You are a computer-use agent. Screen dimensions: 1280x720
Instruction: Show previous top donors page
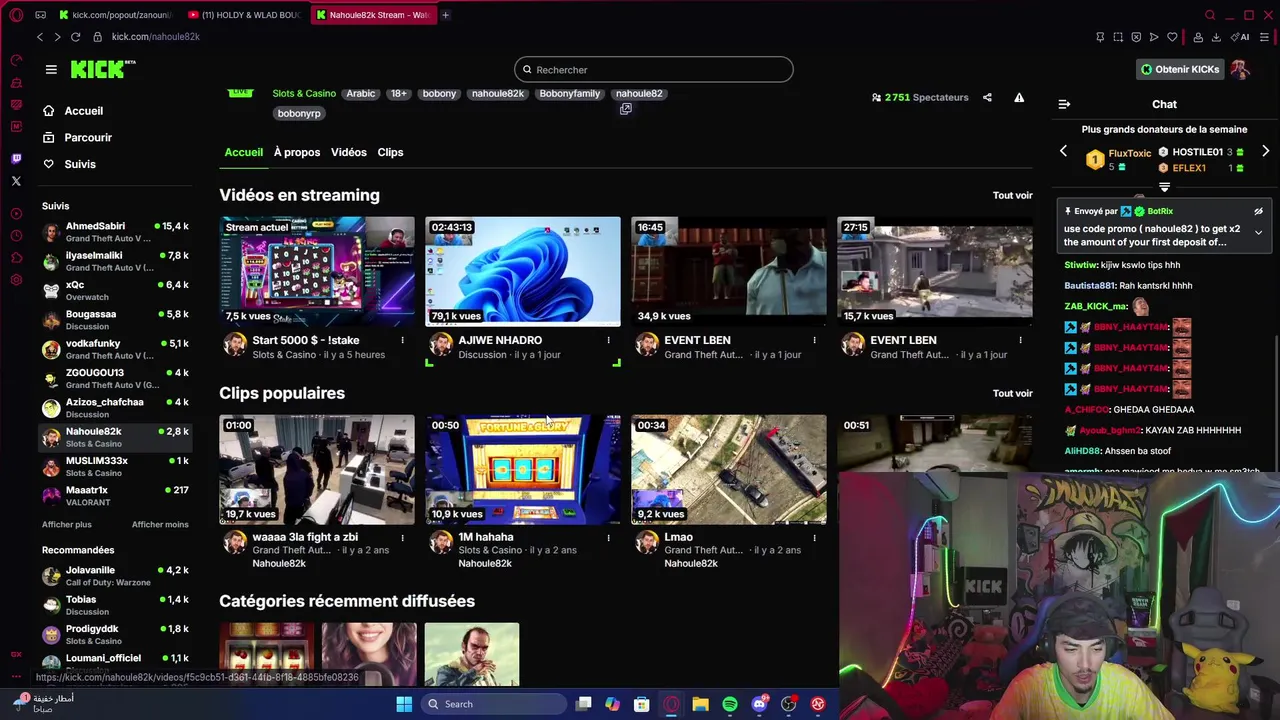coord(1063,151)
